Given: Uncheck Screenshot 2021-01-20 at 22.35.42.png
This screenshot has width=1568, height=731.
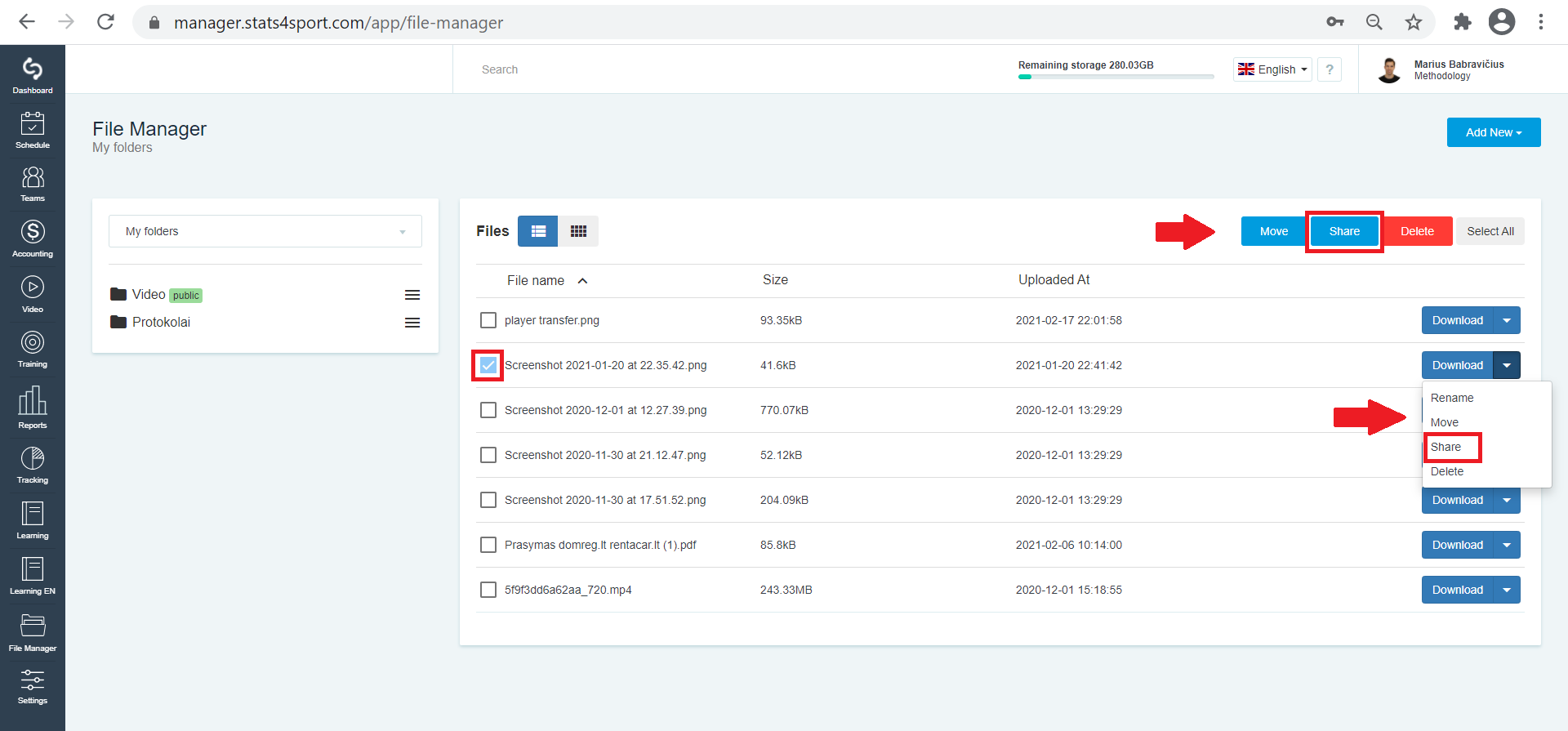Looking at the screenshot, I should point(488,365).
